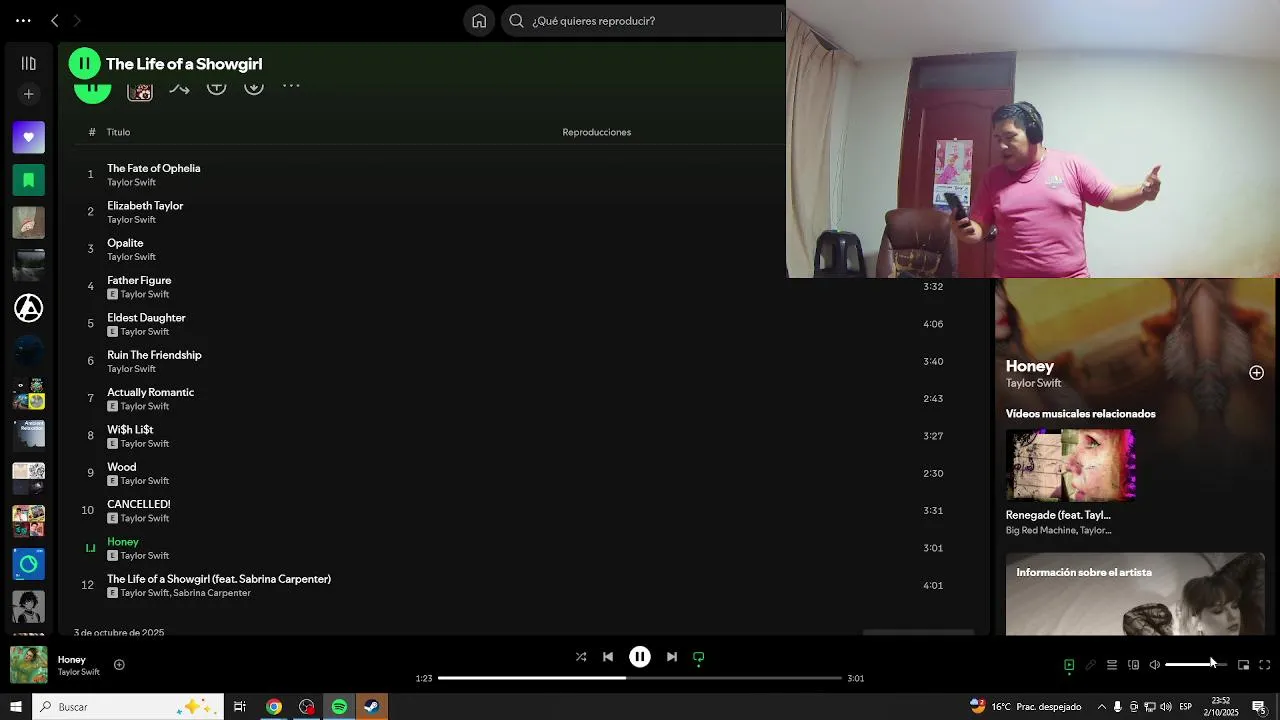Viewport: 1280px width, 720px height.
Task: Enter full screen mode in Spotify
Action: pos(1265,665)
